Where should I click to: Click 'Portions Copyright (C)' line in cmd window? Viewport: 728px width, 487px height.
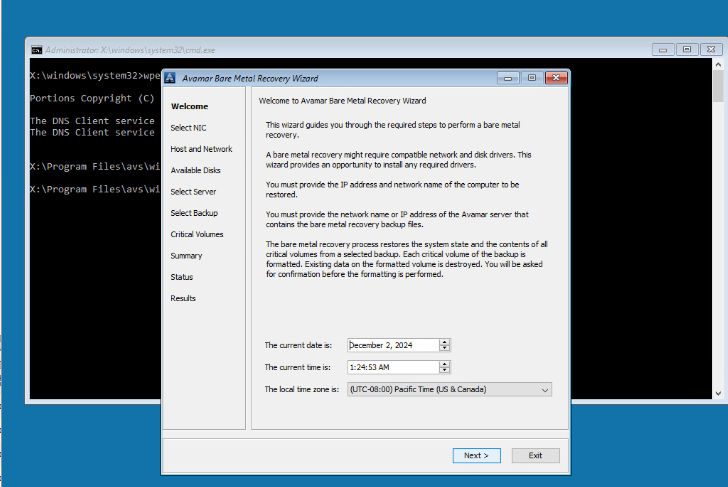coord(92,98)
